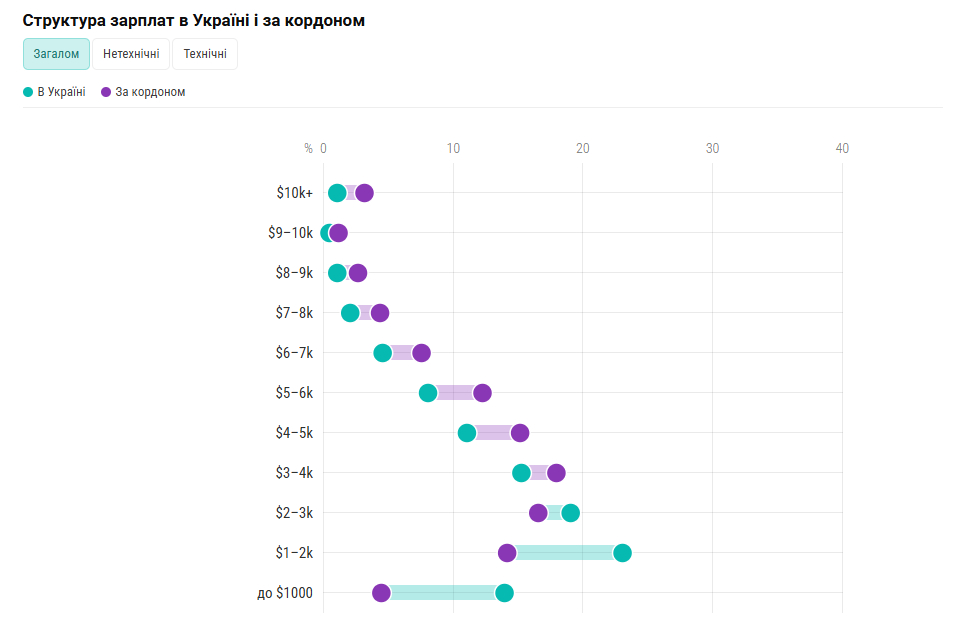Toggle the За кордоном legend item
The image size is (960, 643).
pos(144,92)
